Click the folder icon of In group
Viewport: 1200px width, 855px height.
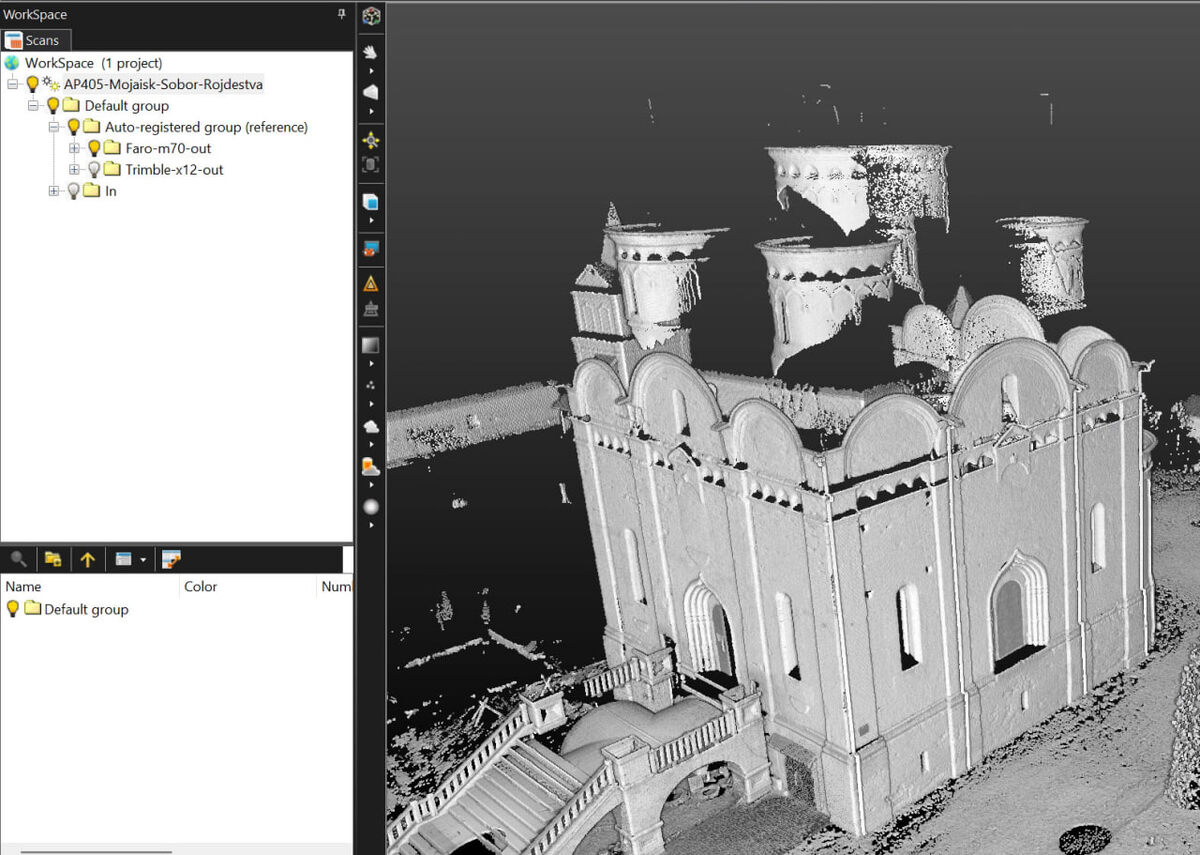tap(91, 190)
